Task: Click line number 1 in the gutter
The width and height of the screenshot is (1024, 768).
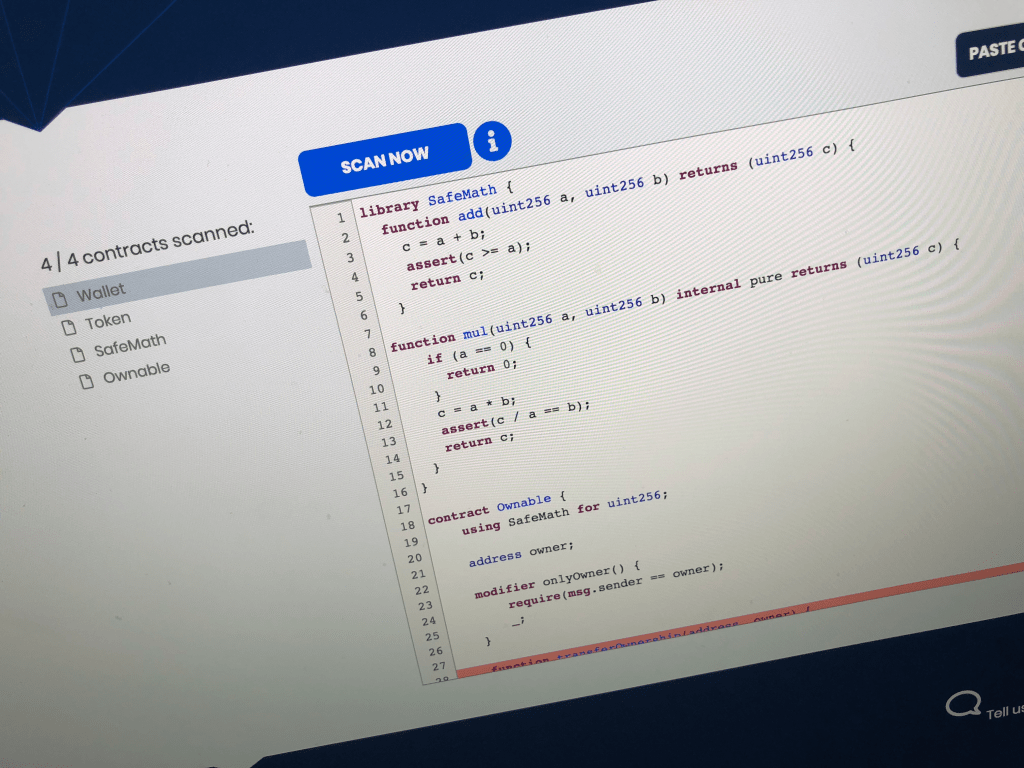Action: [x=340, y=218]
